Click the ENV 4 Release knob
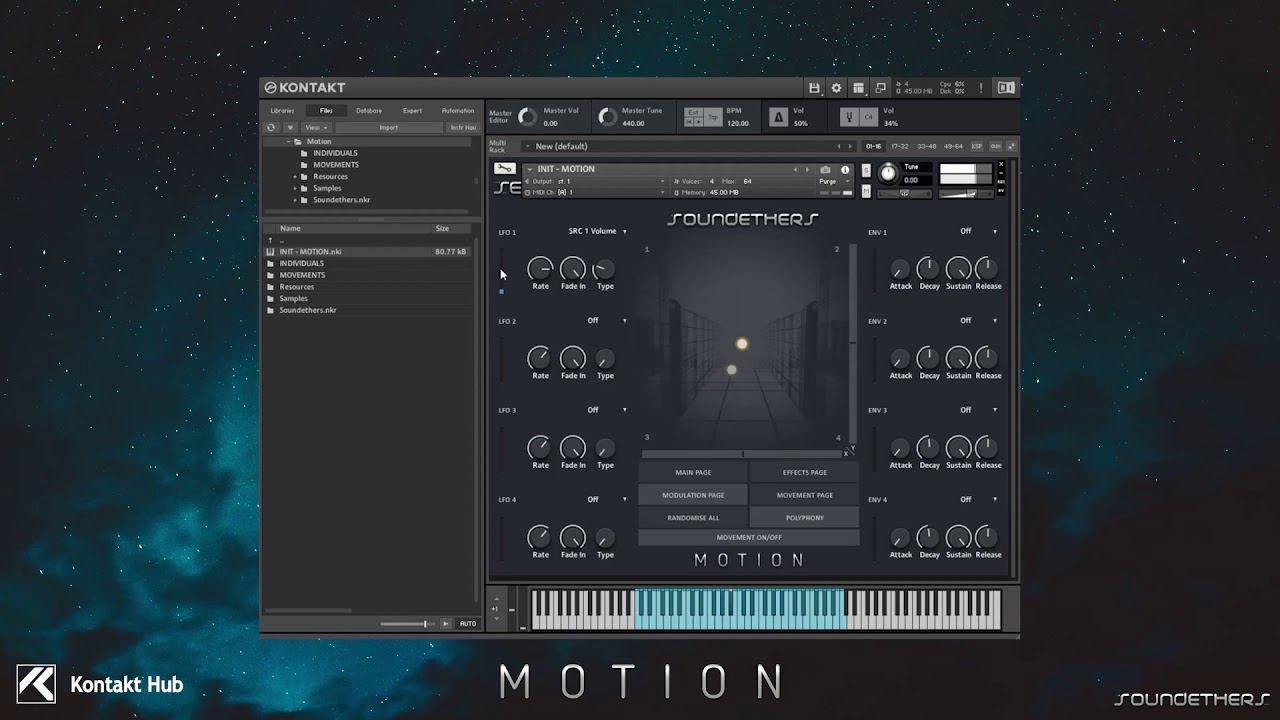The width and height of the screenshot is (1280, 720). pos(987,537)
